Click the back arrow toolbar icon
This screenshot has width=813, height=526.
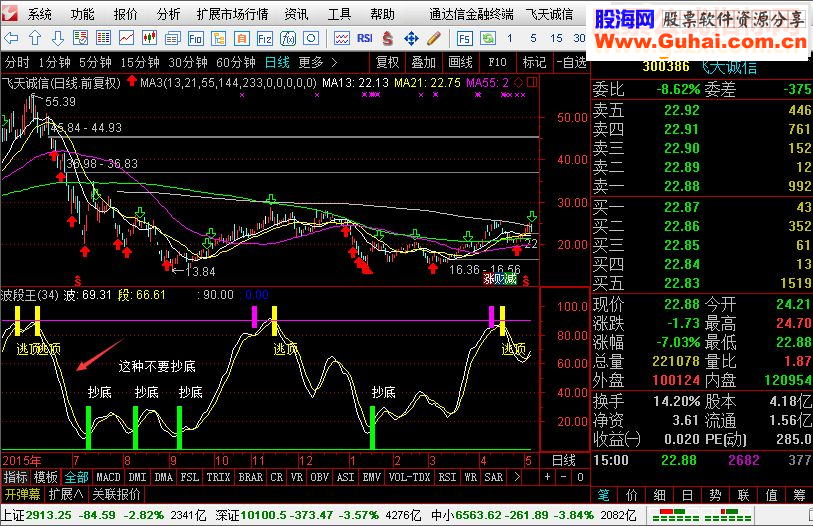click(x=11, y=38)
